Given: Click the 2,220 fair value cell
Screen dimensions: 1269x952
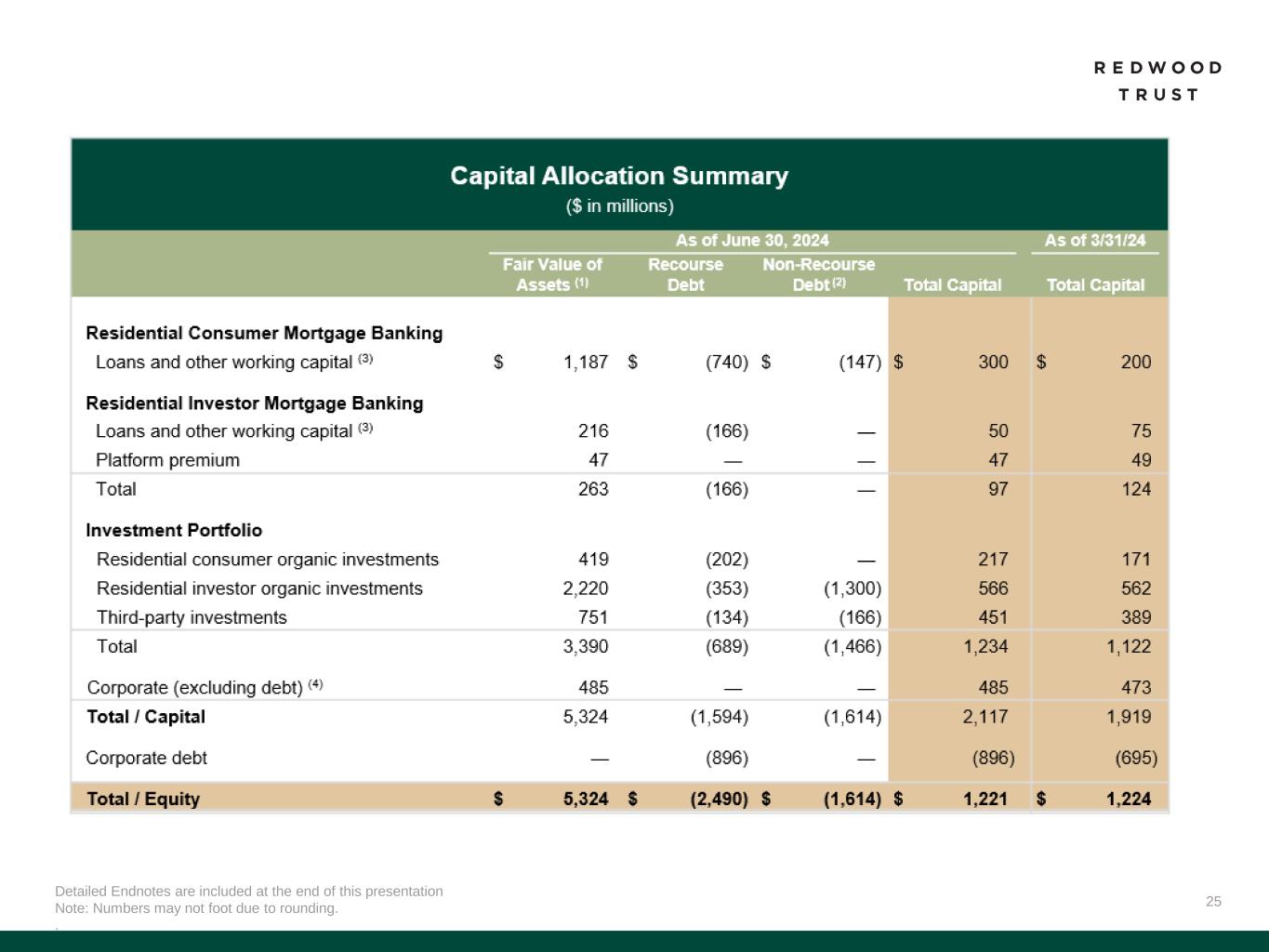Looking at the screenshot, I should [586, 588].
